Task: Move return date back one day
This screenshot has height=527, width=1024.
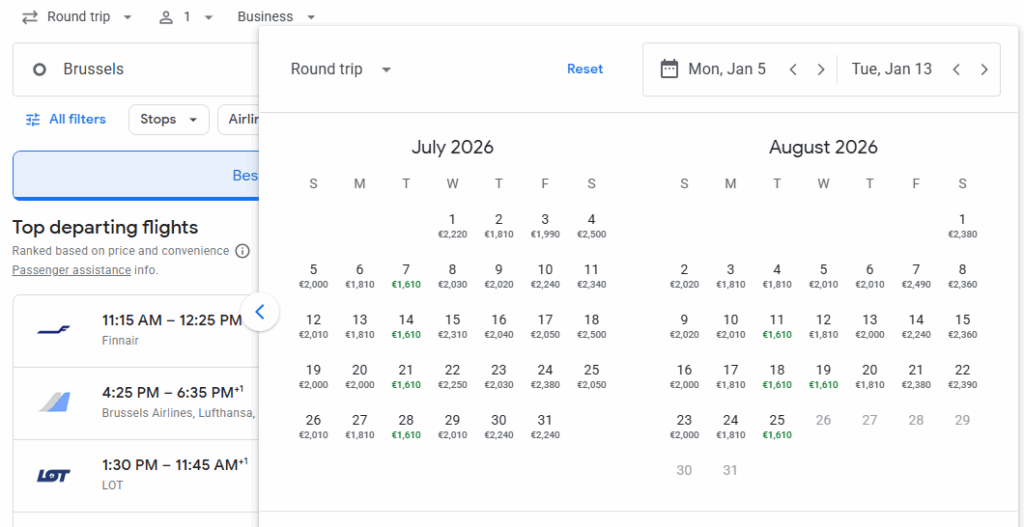Action: [956, 69]
